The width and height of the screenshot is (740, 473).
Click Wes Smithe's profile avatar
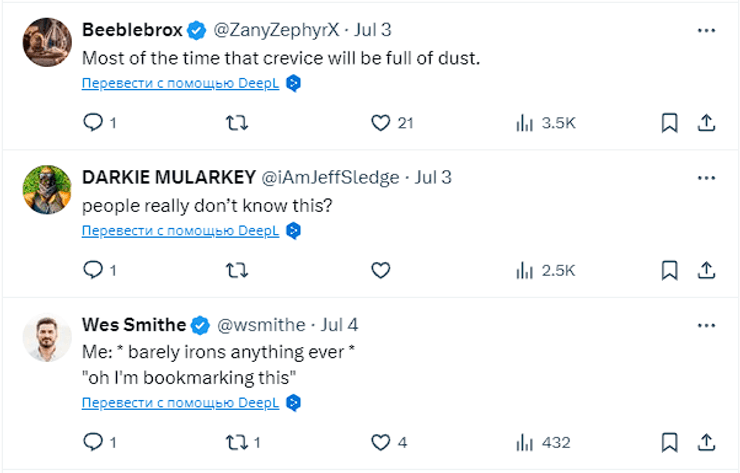pos(46,340)
